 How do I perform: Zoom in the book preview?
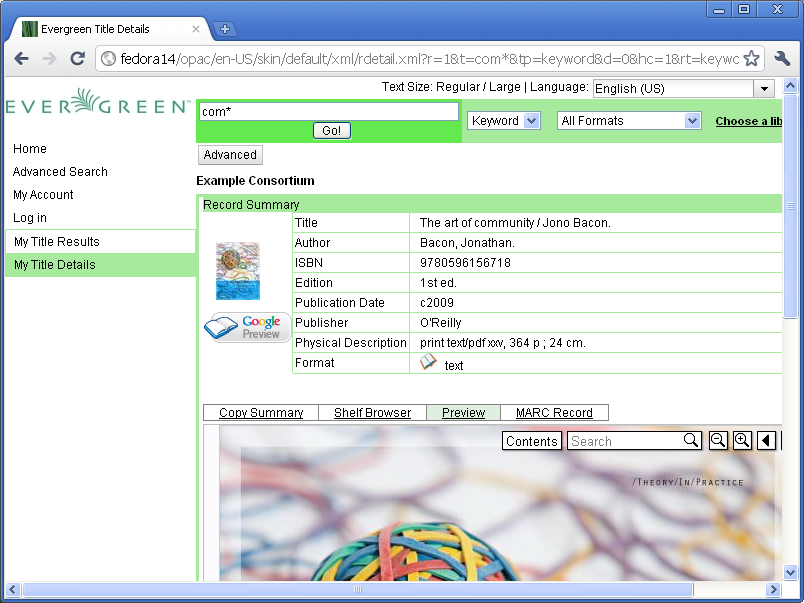pos(742,441)
